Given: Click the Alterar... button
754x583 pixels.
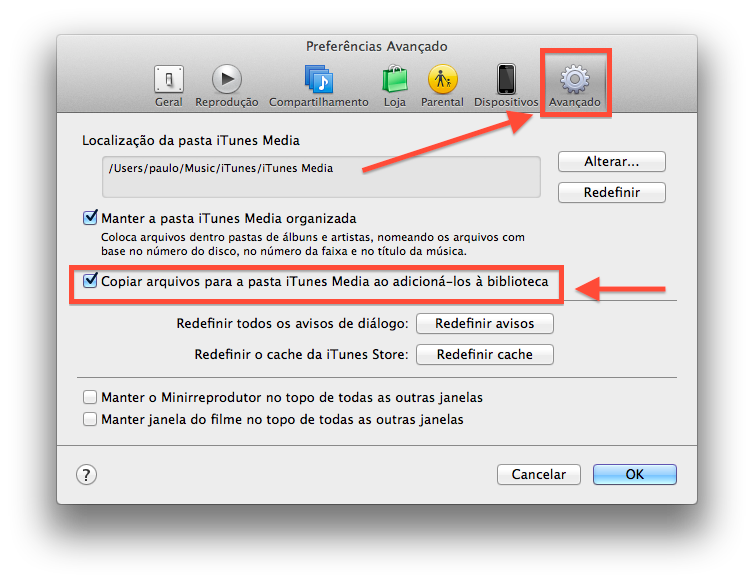Looking at the screenshot, I should point(611,162).
